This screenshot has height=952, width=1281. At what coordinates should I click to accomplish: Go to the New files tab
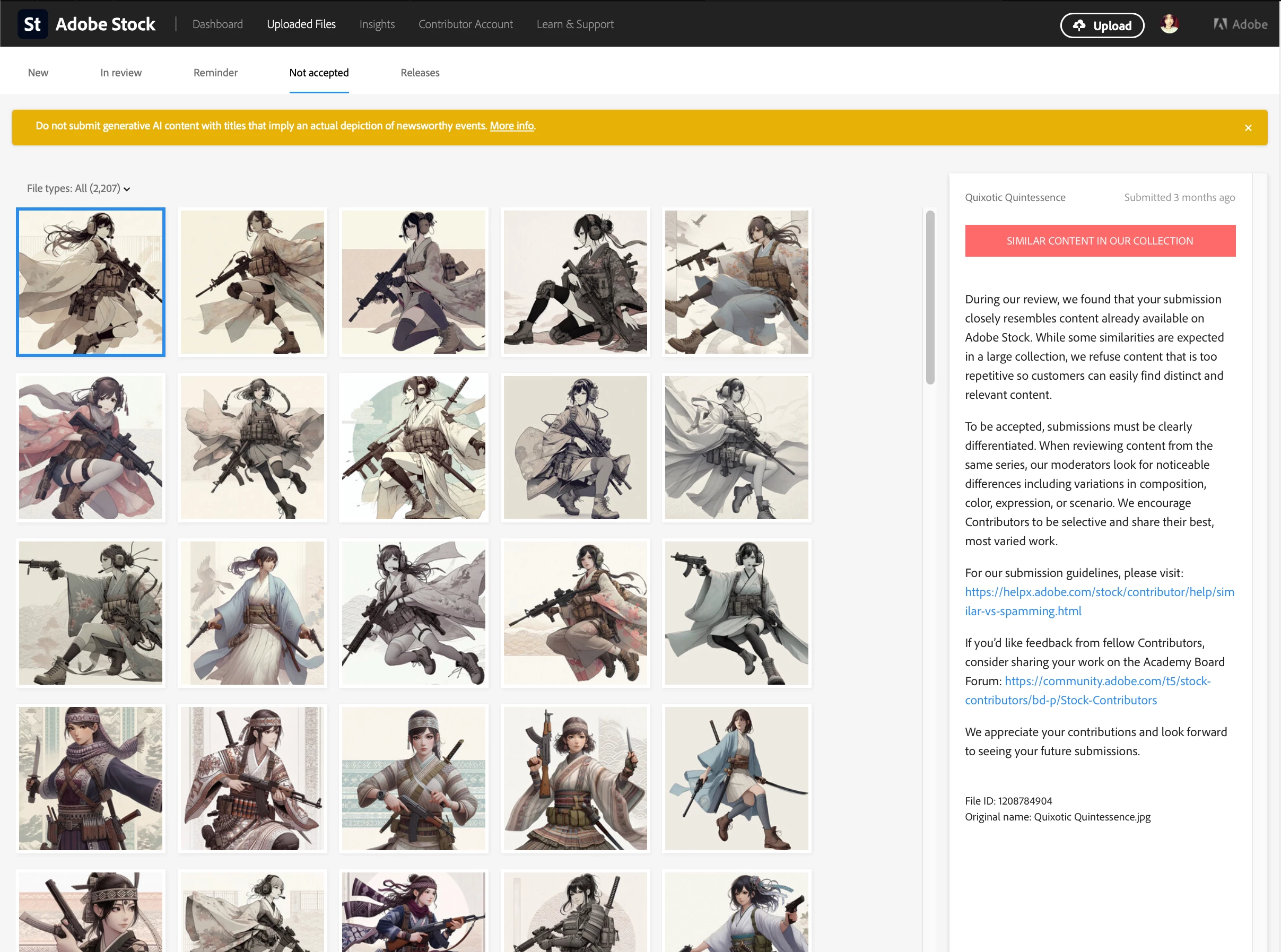tap(38, 73)
